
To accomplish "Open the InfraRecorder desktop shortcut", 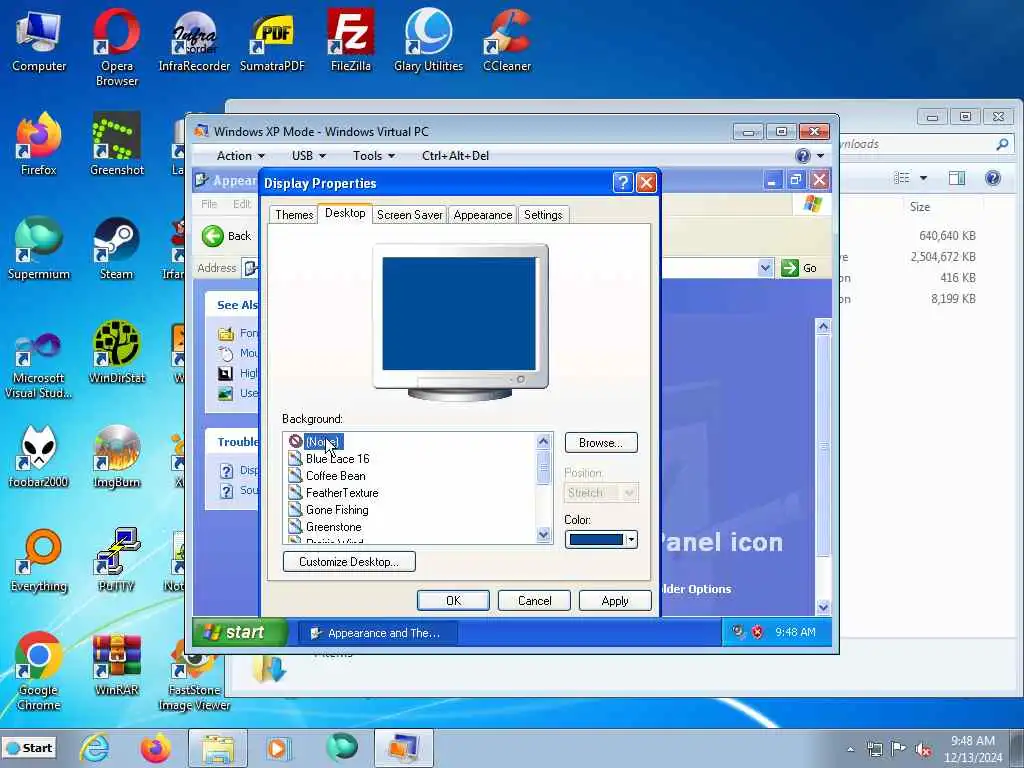I will 194,40.
